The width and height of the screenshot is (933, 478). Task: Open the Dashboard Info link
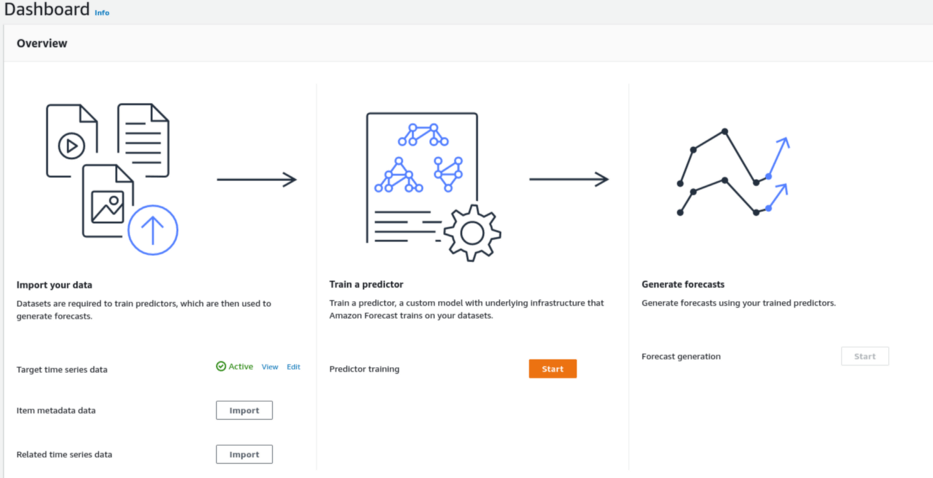[102, 13]
